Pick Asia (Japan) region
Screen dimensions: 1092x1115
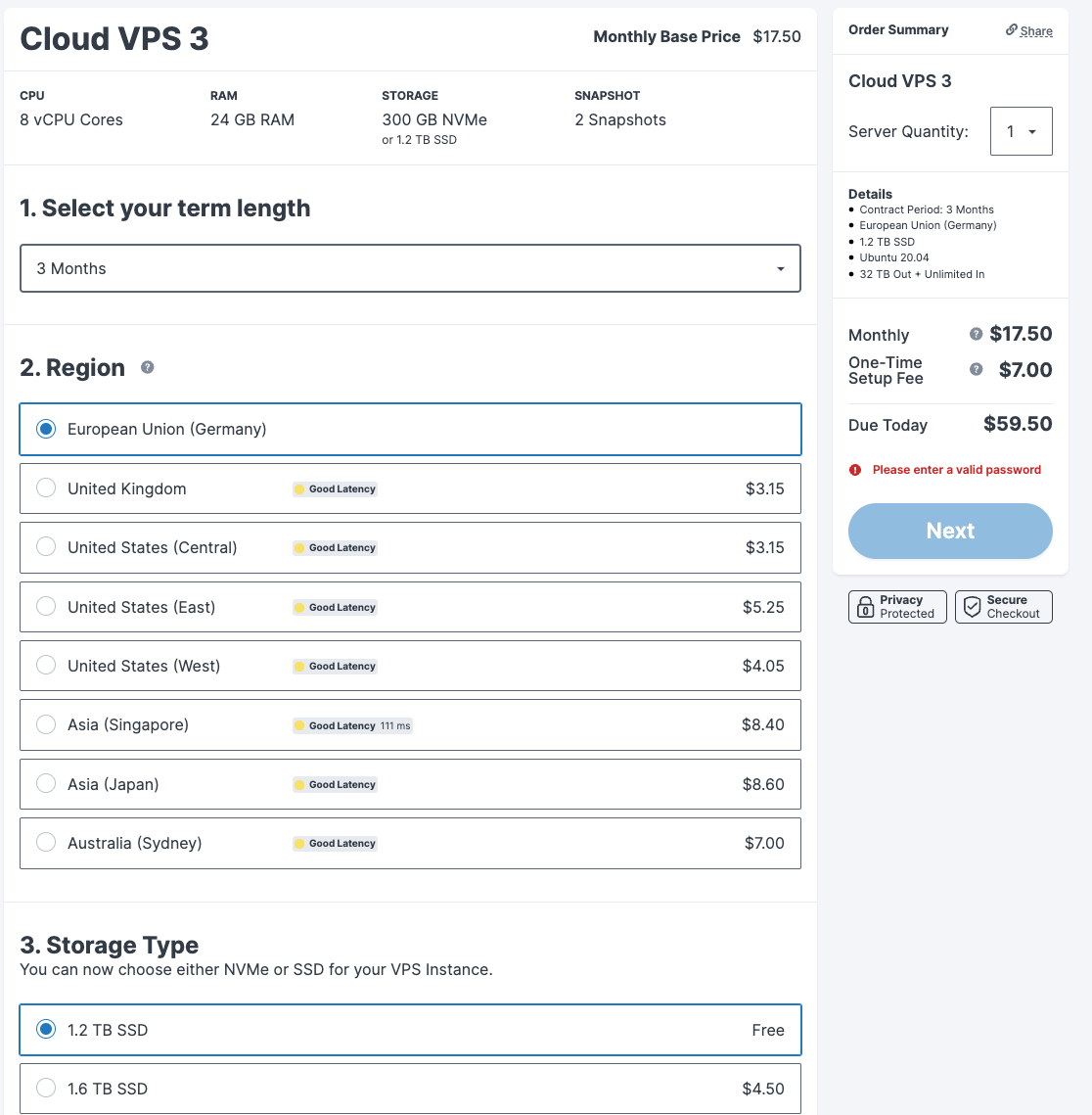point(410,784)
